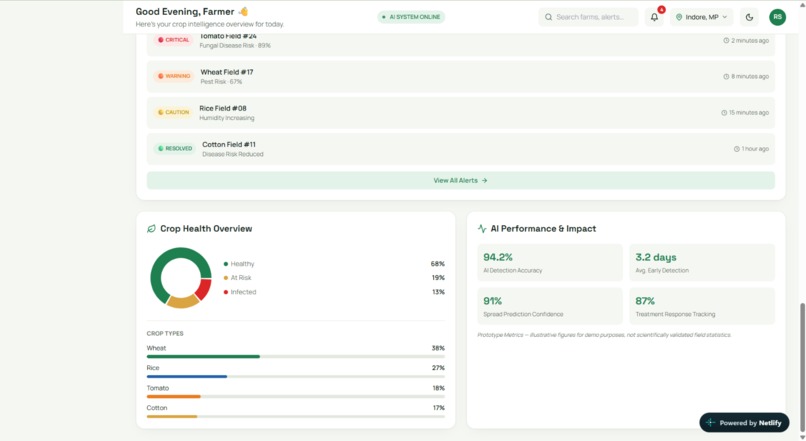
Task: Click the 15 minutes ago timestamp
Action: tap(745, 113)
